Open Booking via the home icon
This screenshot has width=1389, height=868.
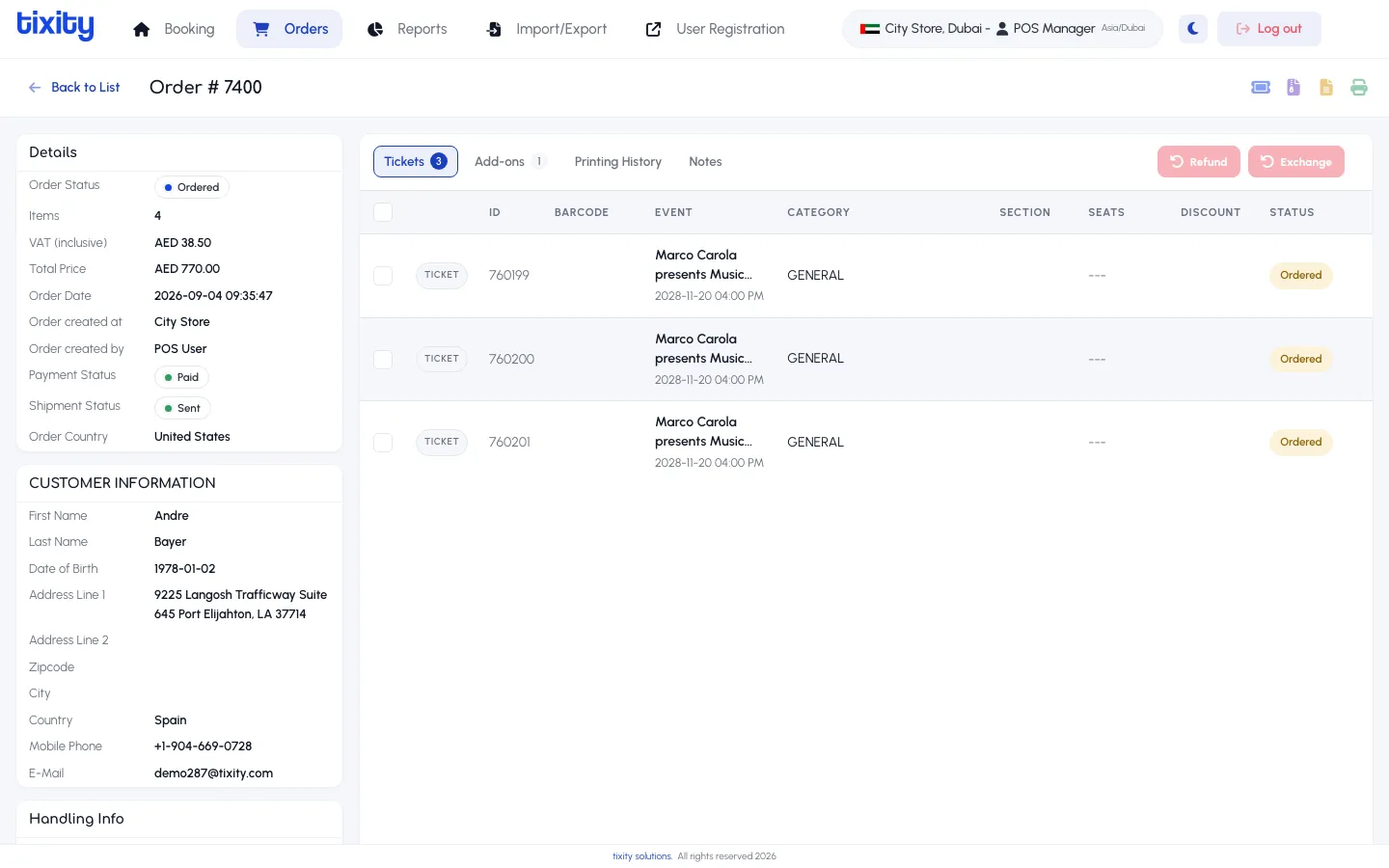coord(142,29)
